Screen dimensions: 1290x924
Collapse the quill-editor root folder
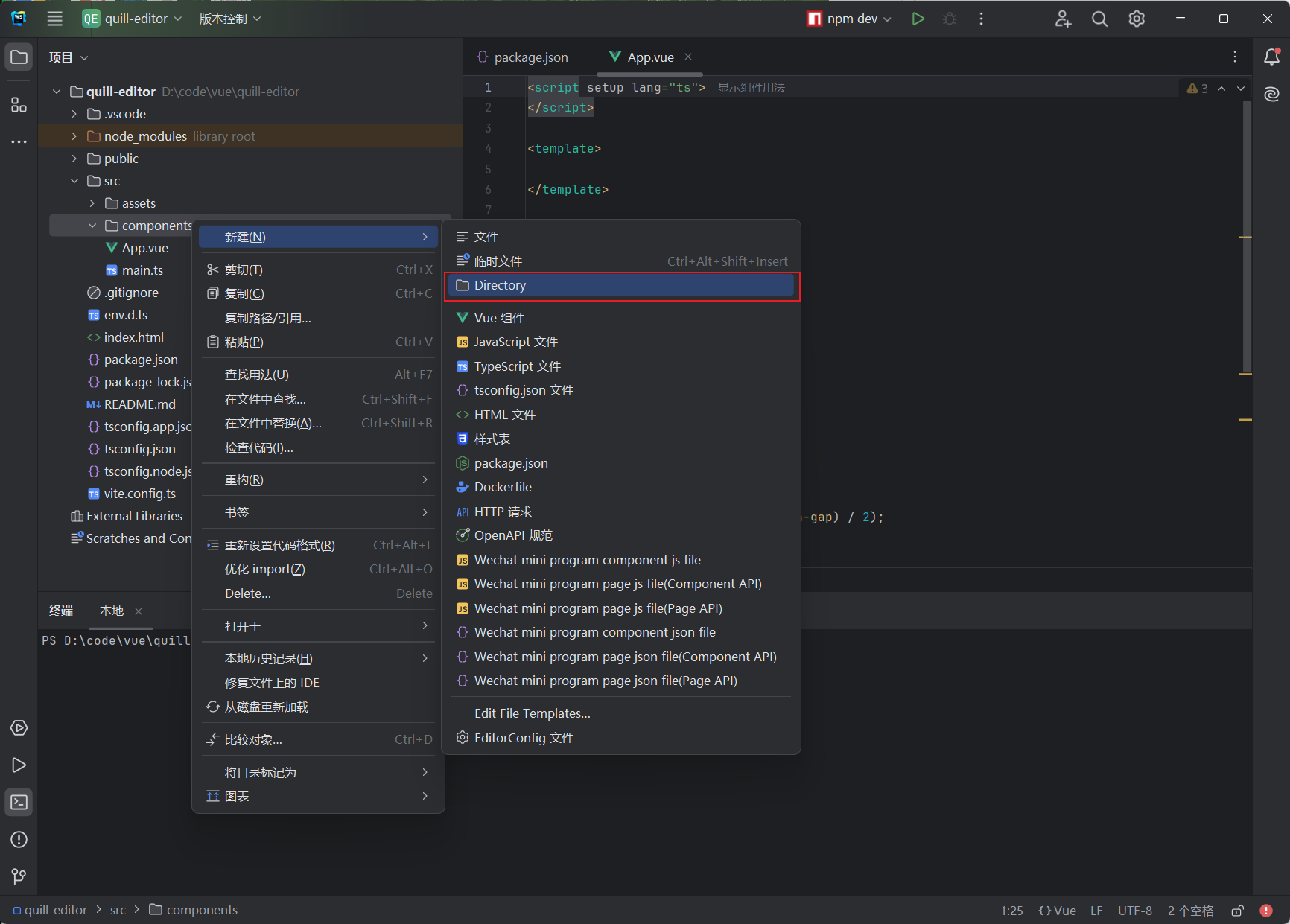[57, 92]
